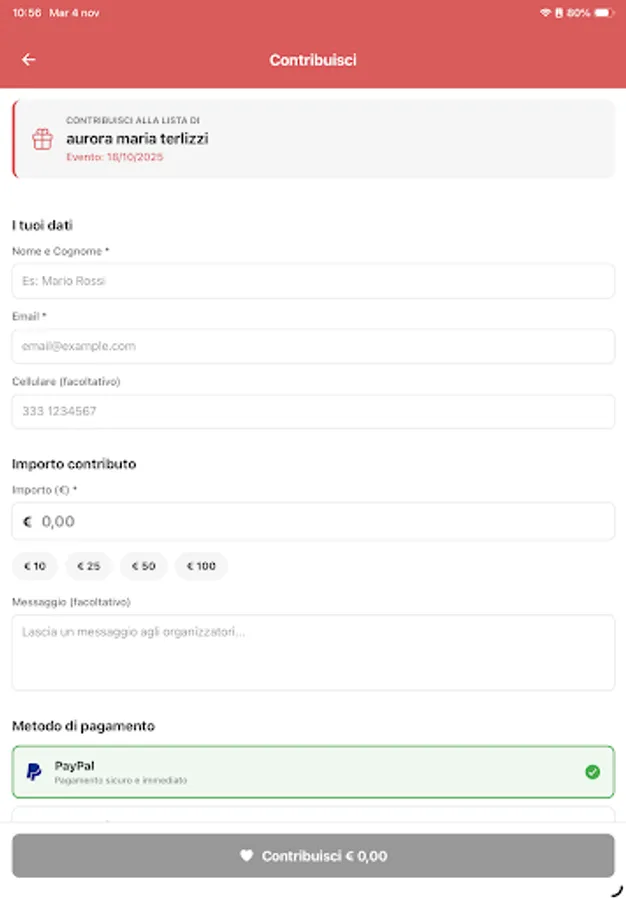Focus the Email address field

click(x=313, y=346)
